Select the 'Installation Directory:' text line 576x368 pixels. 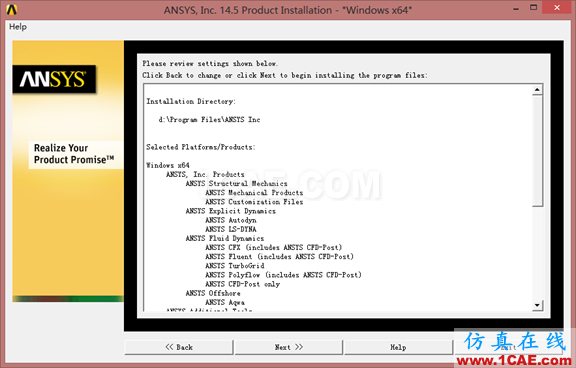pos(191,101)
